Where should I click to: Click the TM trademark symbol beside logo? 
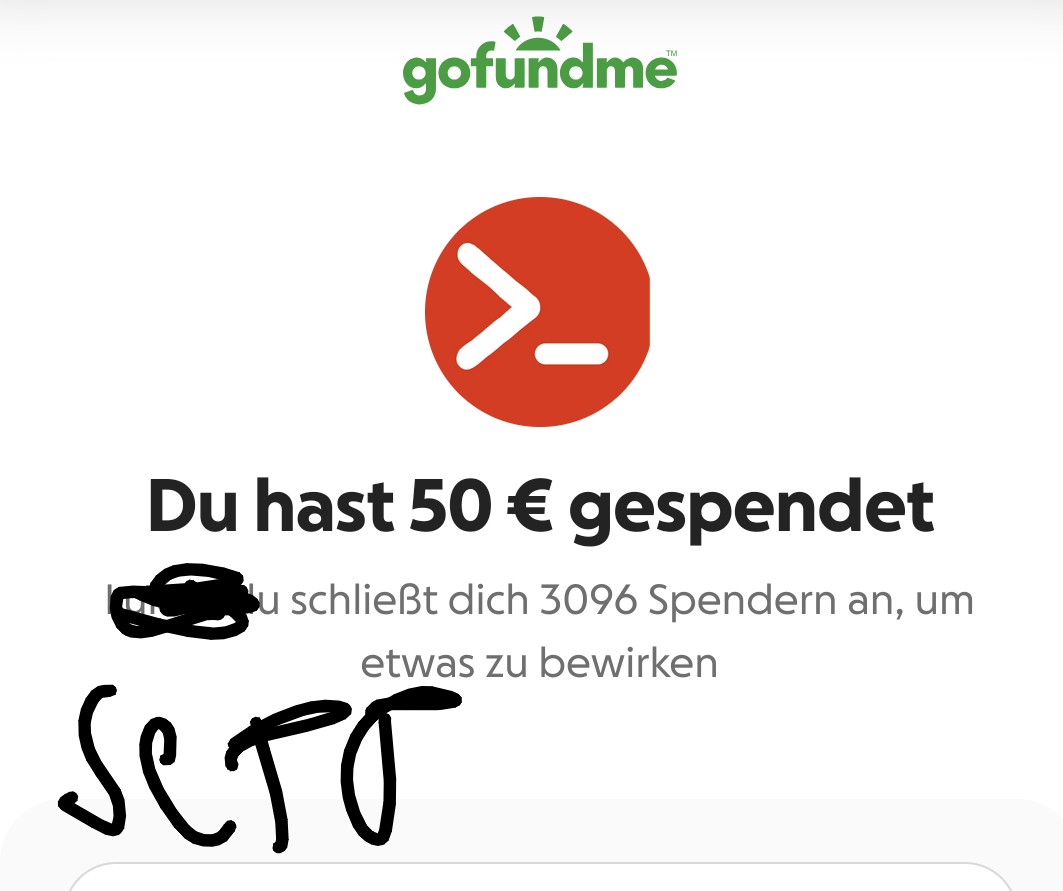point(672,52)
